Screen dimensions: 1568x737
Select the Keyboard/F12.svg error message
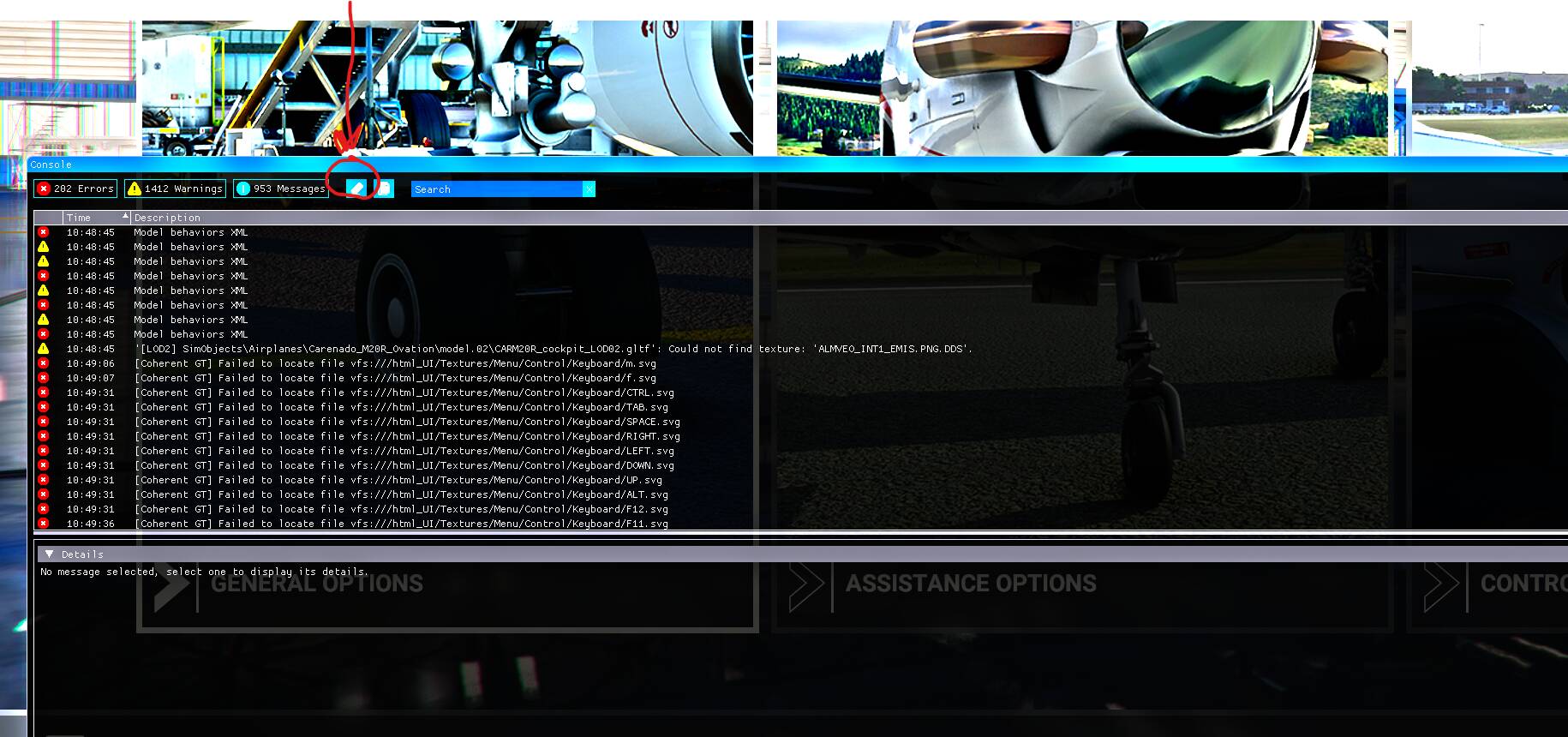tap(401, 509)
